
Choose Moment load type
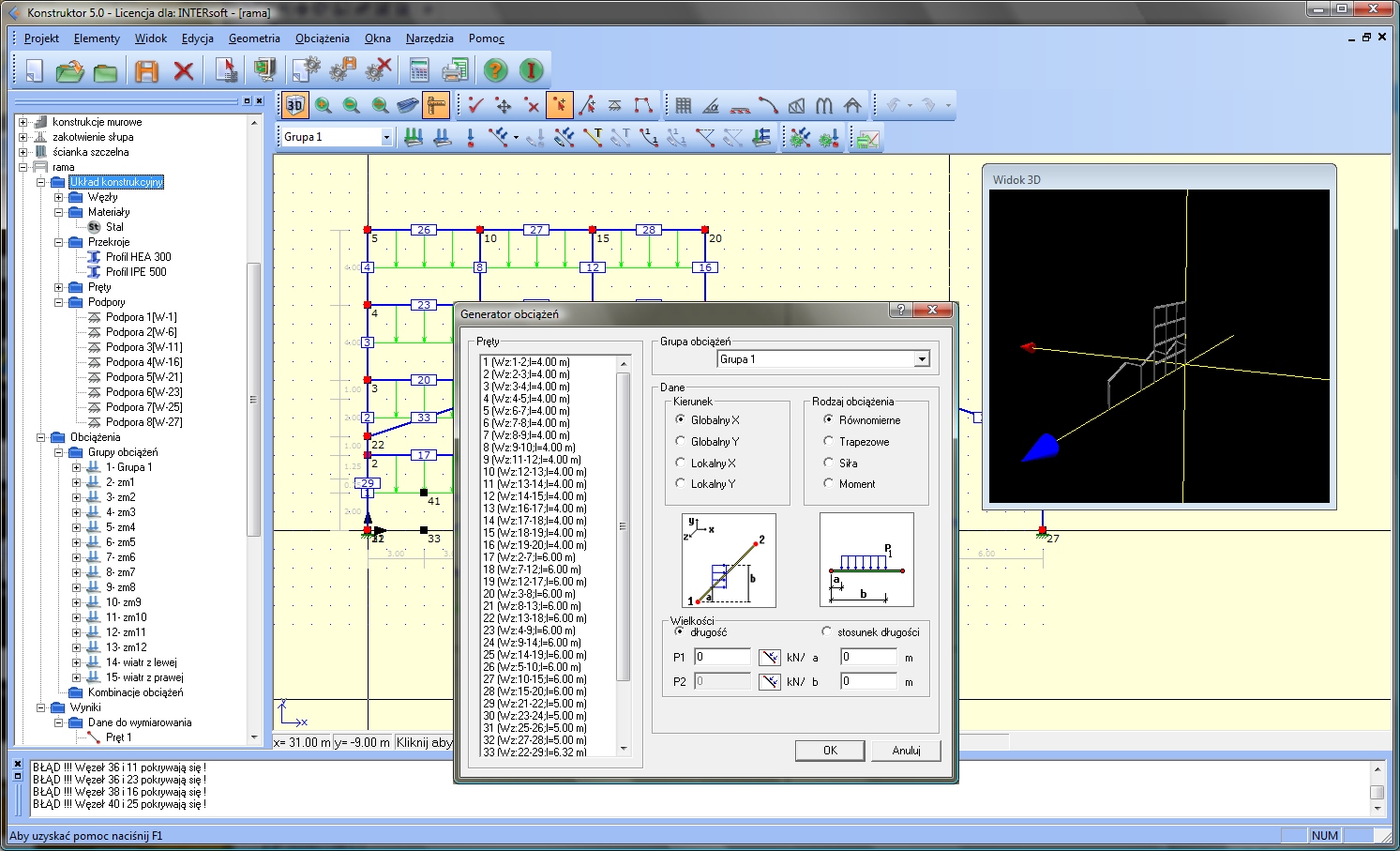pos(828,483)
